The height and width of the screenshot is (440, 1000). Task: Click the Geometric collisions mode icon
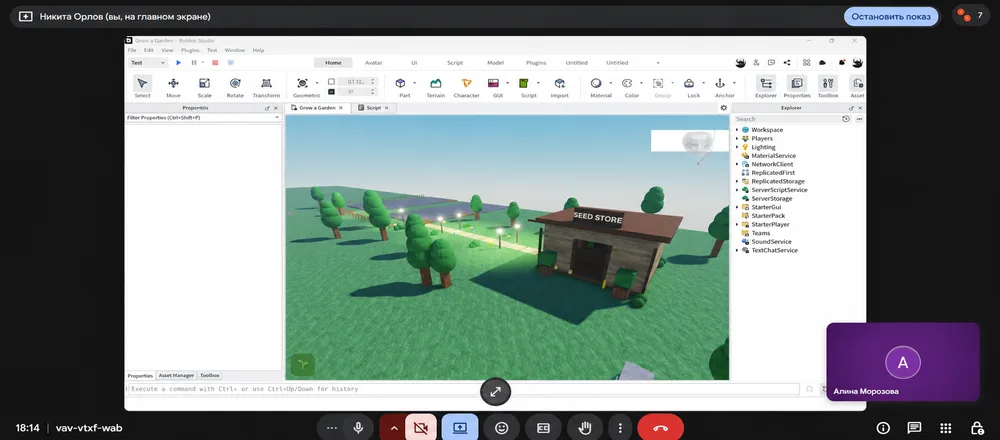click(302, 84)
